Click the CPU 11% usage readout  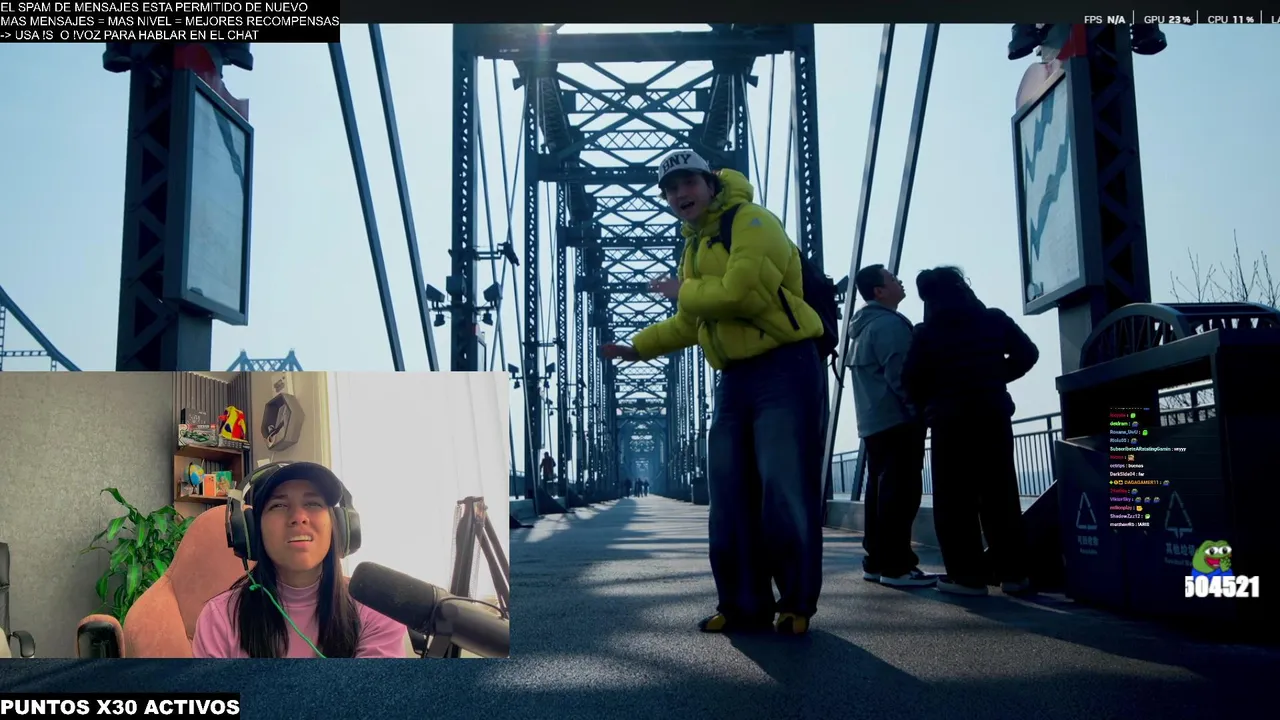[1230, 20]
